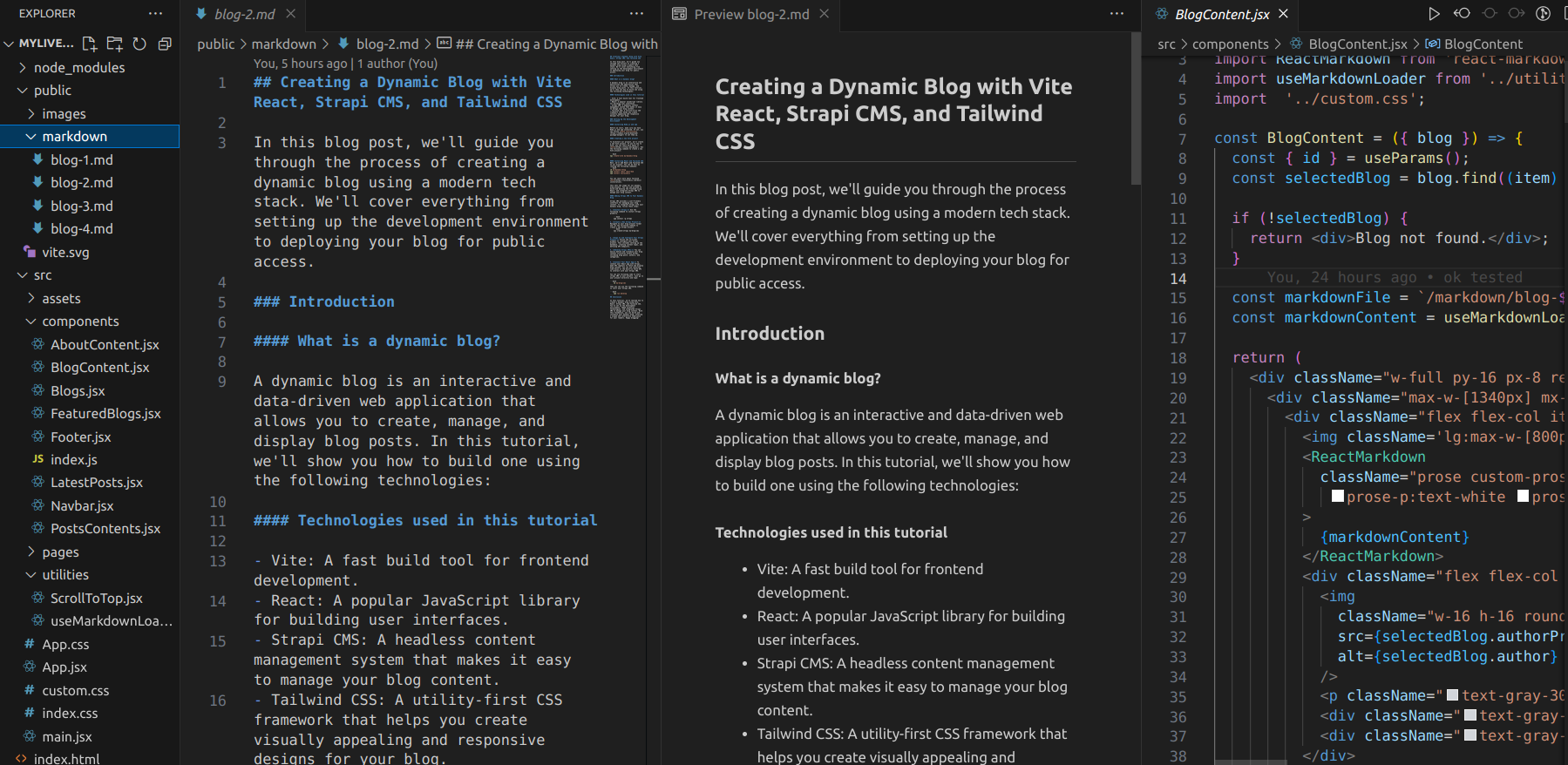Collapse all folders in Explorer
The width and height of the screenshot is (1568, 765).
[165, 44]
